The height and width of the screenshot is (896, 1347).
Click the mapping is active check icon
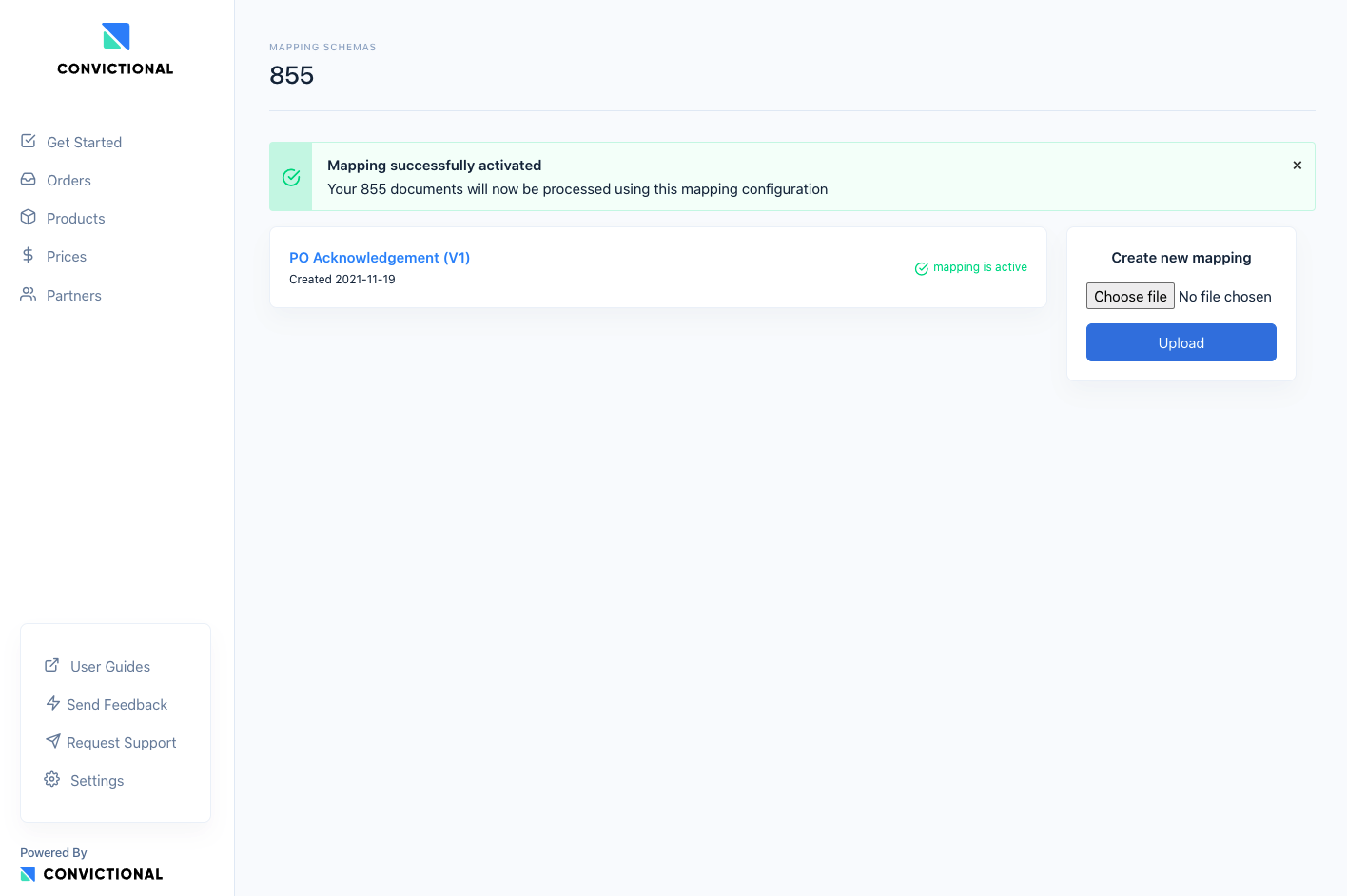921,268
